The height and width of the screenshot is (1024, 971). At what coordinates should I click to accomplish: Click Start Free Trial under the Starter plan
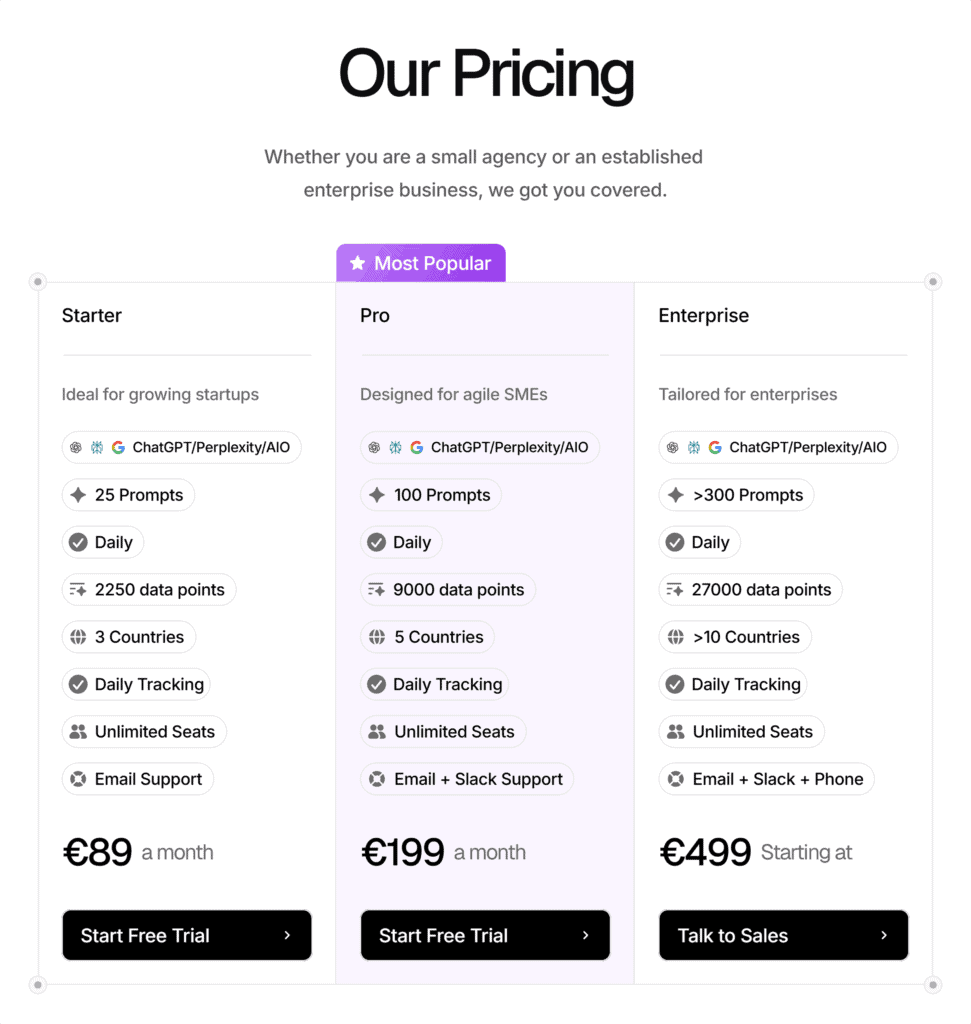pos(186,935)
